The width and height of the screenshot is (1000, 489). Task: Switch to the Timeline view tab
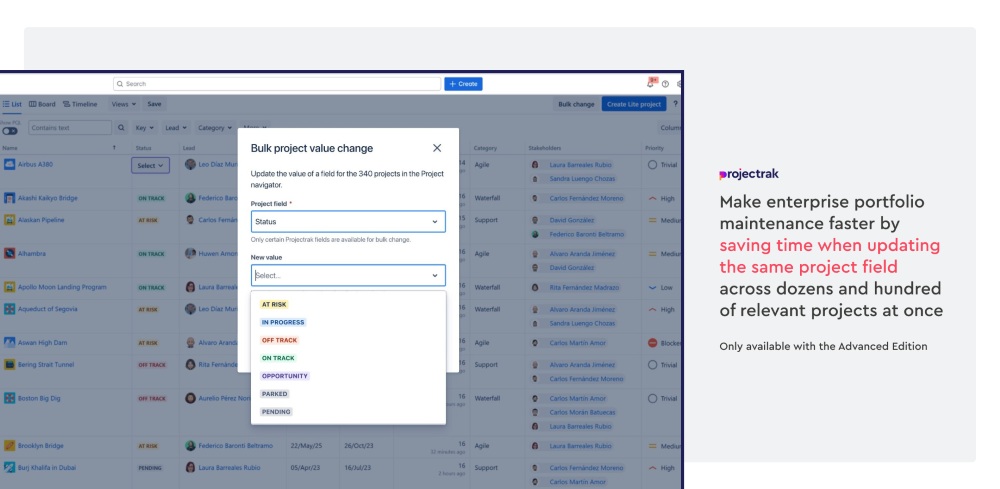(80, 104)
